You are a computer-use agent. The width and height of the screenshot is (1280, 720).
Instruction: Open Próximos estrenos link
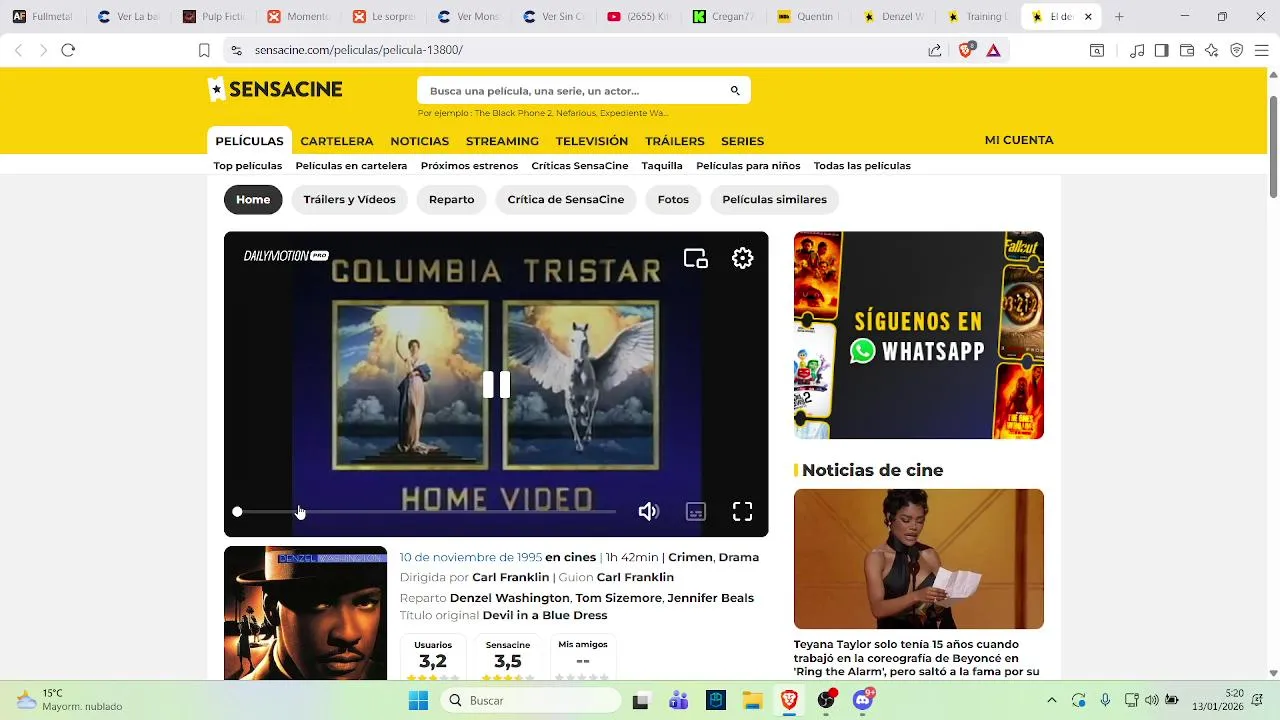point(469,166)
